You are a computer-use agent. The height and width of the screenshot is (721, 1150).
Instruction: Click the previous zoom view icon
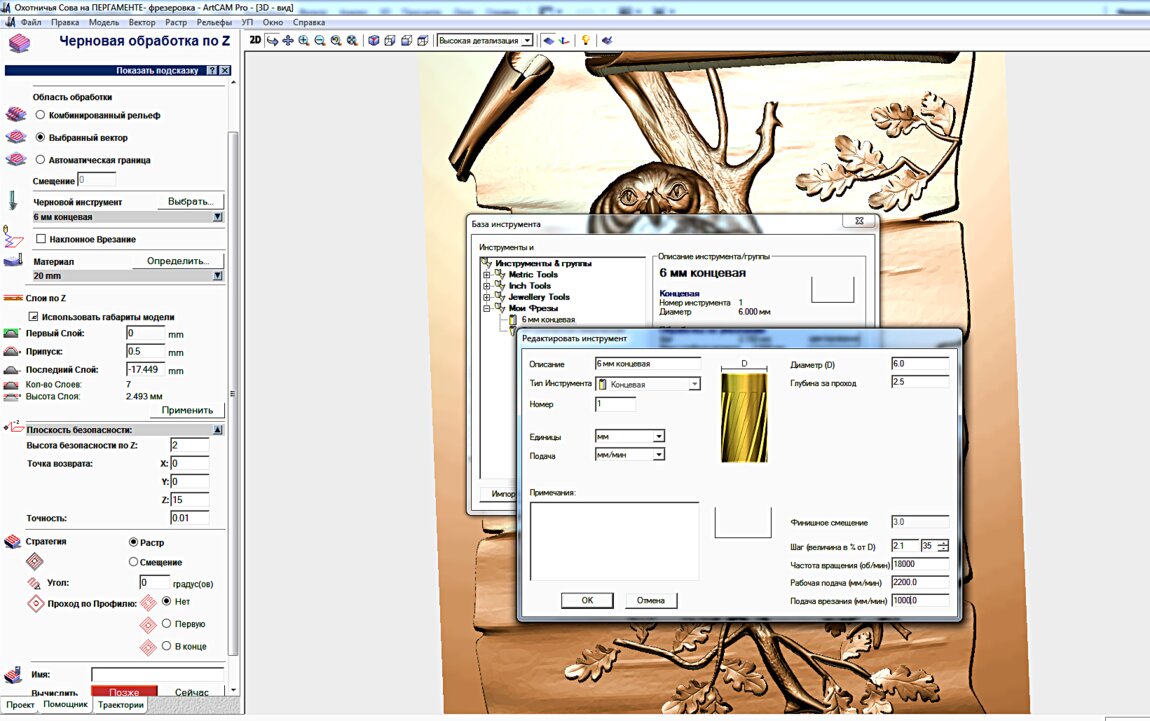(x=336, y=40)
